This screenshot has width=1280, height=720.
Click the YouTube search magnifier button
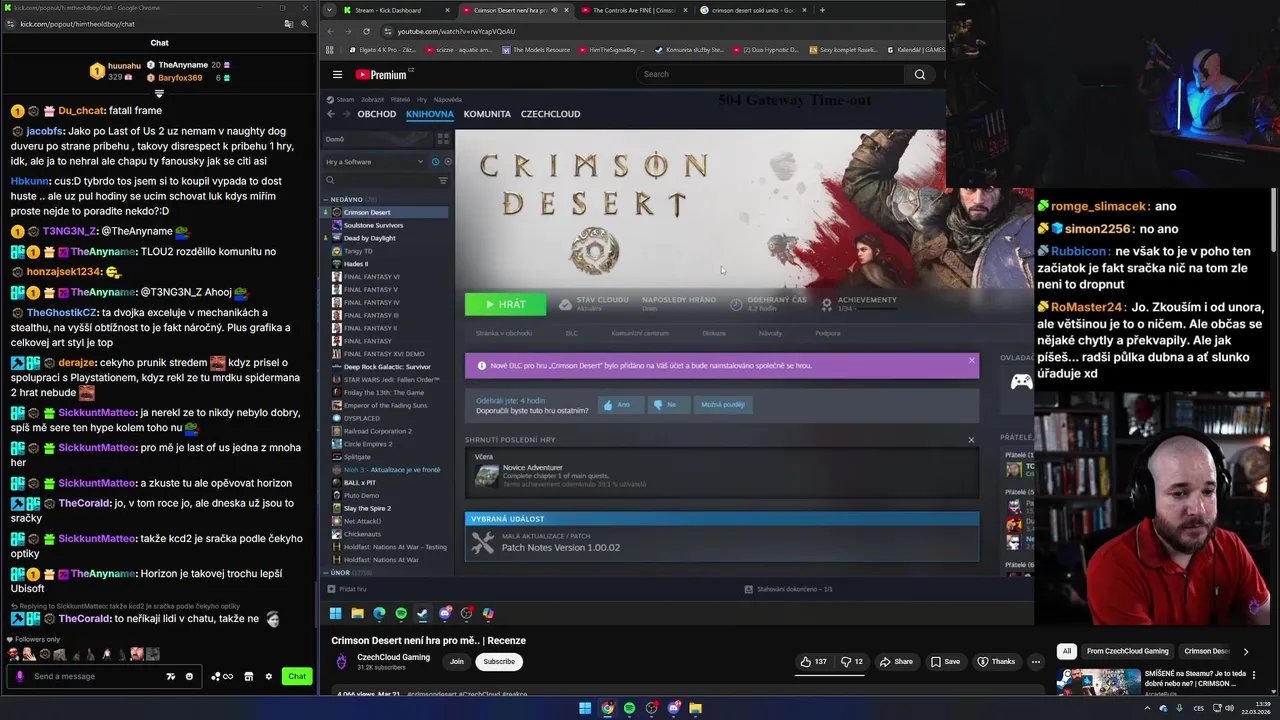920,74
